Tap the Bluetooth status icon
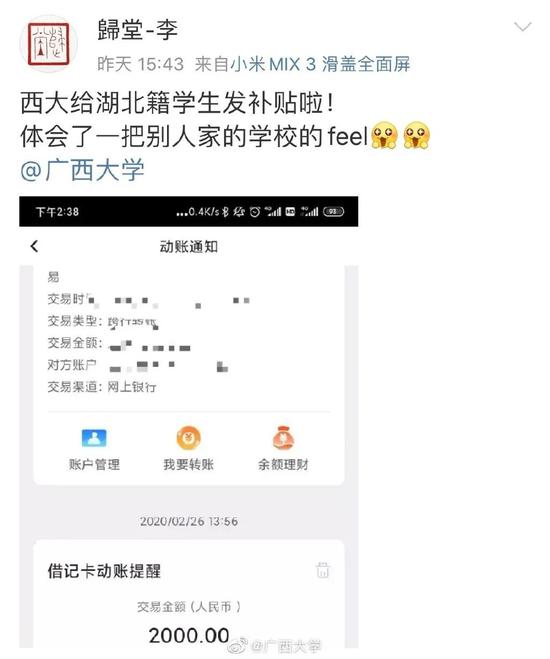The width and height of the screenshot is (550, 659). pos(225,211)
